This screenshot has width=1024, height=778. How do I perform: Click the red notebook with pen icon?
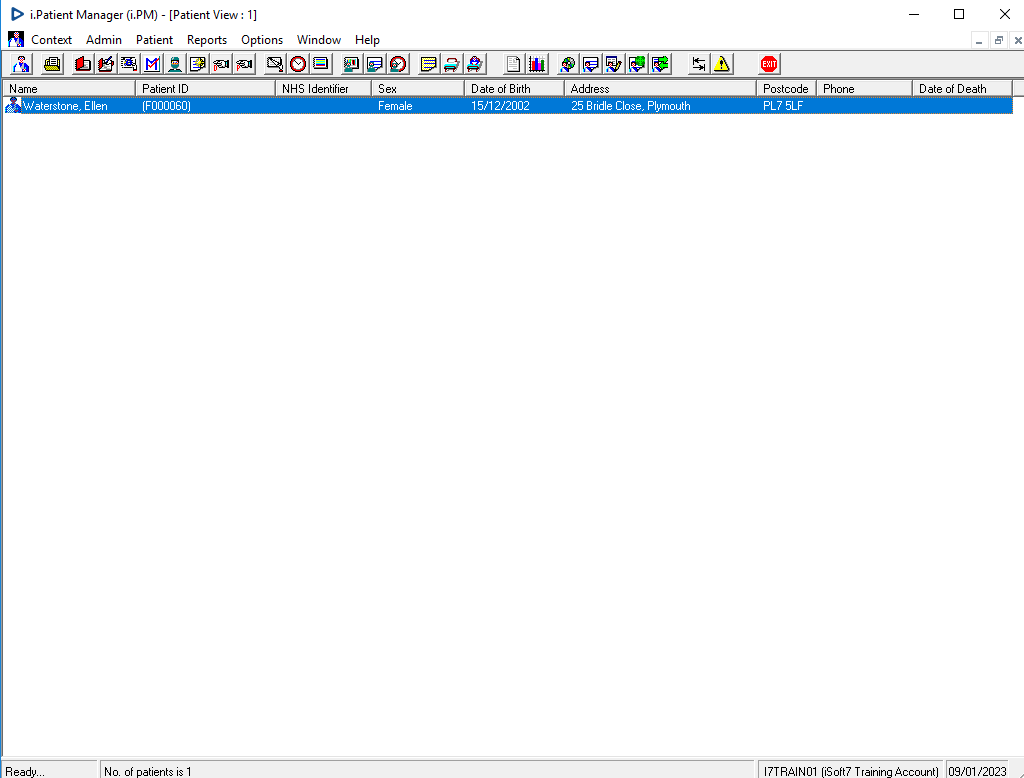click(106, 64)
